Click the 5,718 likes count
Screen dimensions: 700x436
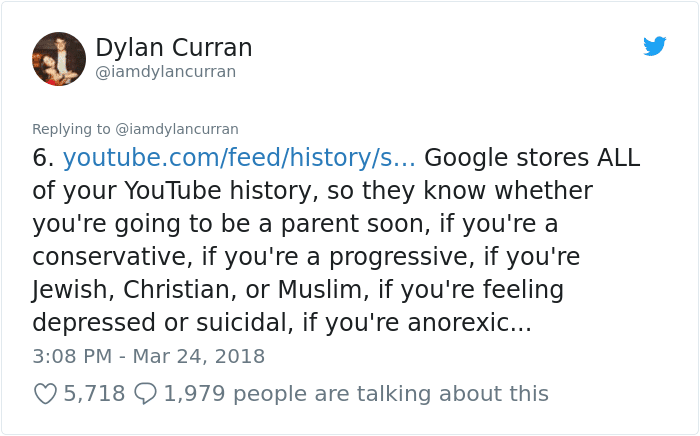[94, 394]
